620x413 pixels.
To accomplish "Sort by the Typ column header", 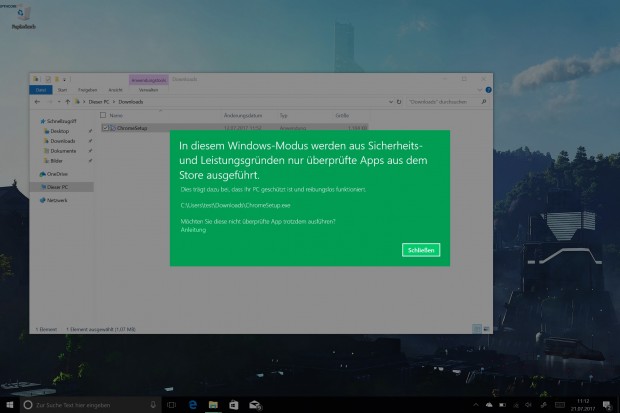I will 284,116.
